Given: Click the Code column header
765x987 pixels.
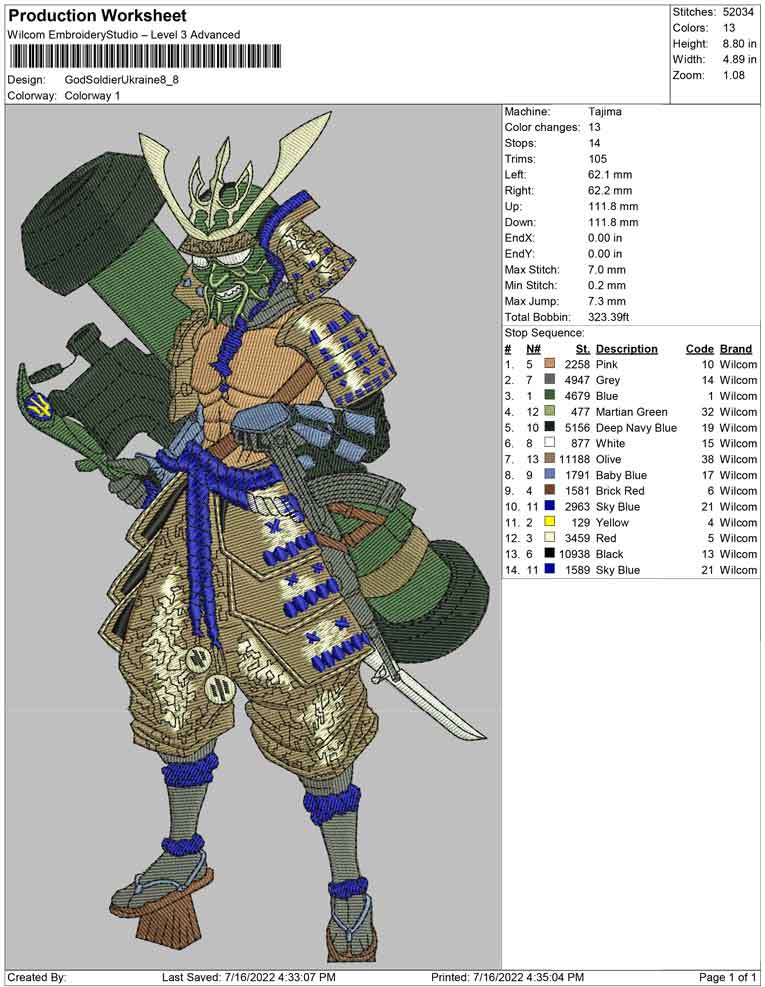Looking at the screenshot, I should point(700,349).
